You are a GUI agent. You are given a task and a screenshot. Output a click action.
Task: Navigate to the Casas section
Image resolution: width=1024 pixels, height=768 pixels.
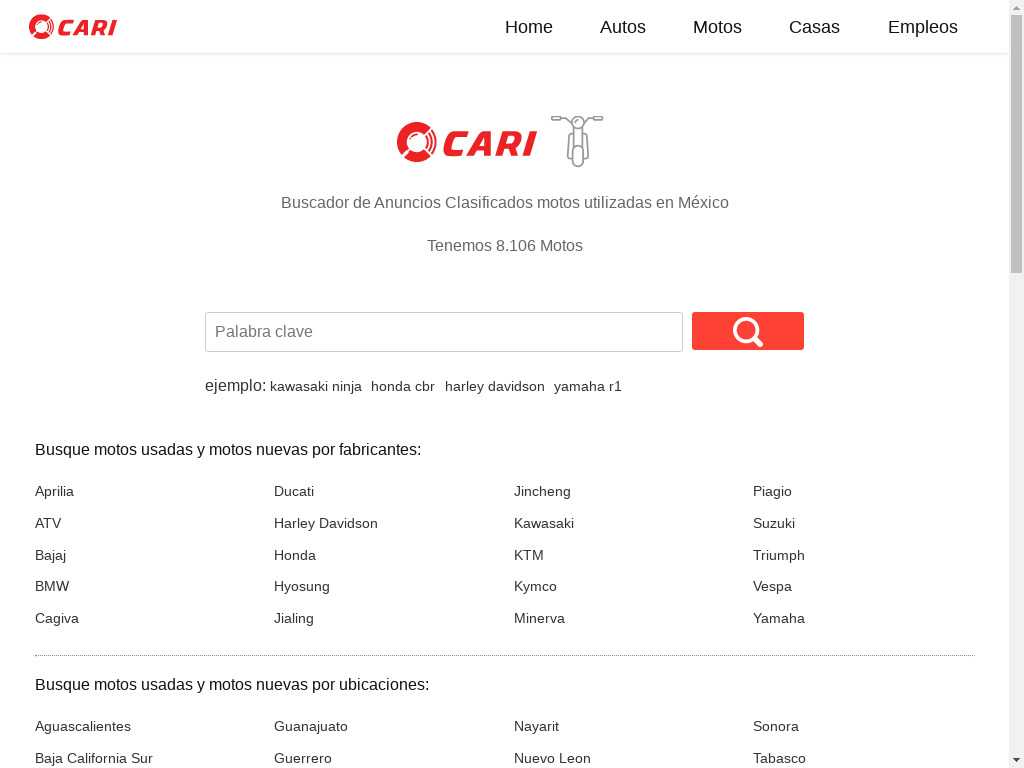pyautogui.click(x=814, y=27)
